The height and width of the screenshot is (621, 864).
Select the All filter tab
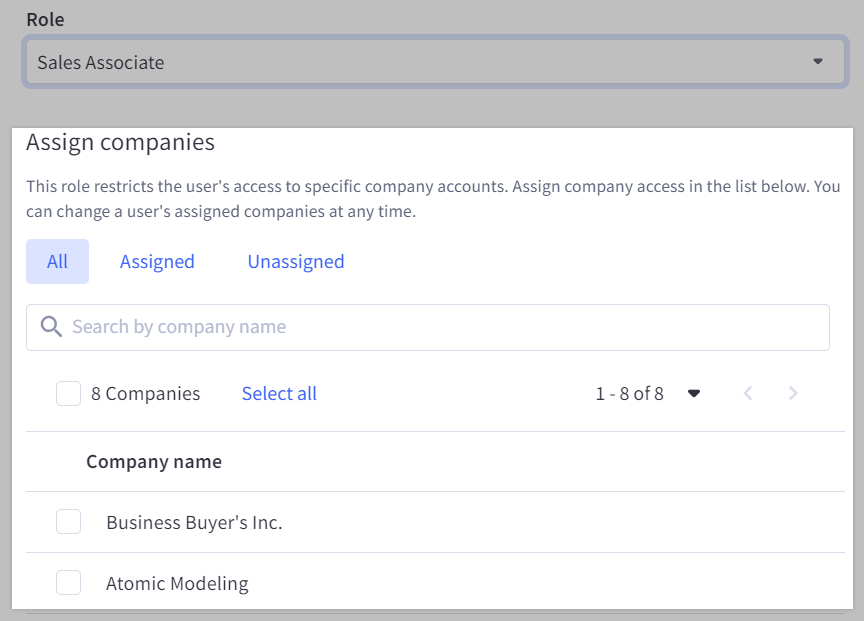(57, 261)
